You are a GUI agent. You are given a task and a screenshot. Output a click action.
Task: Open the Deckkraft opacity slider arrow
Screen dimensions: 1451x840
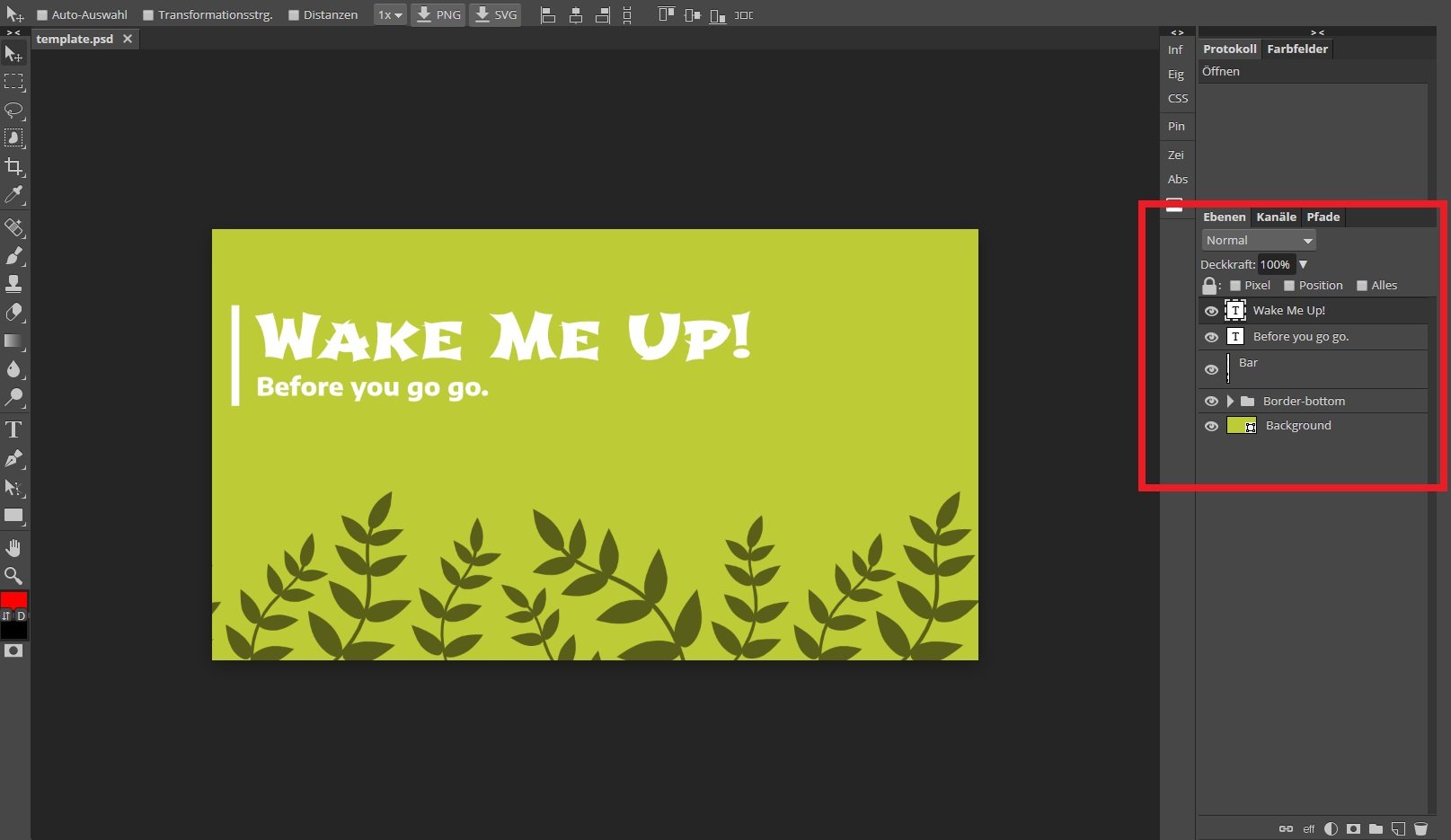coord(1303,264)
